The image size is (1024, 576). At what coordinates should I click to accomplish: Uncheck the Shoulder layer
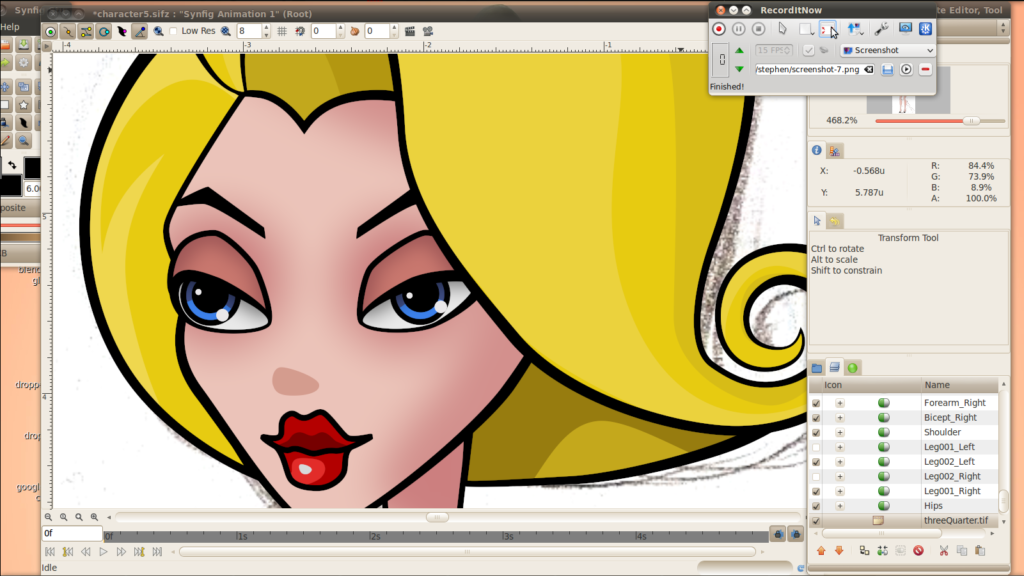coord(816,432)
